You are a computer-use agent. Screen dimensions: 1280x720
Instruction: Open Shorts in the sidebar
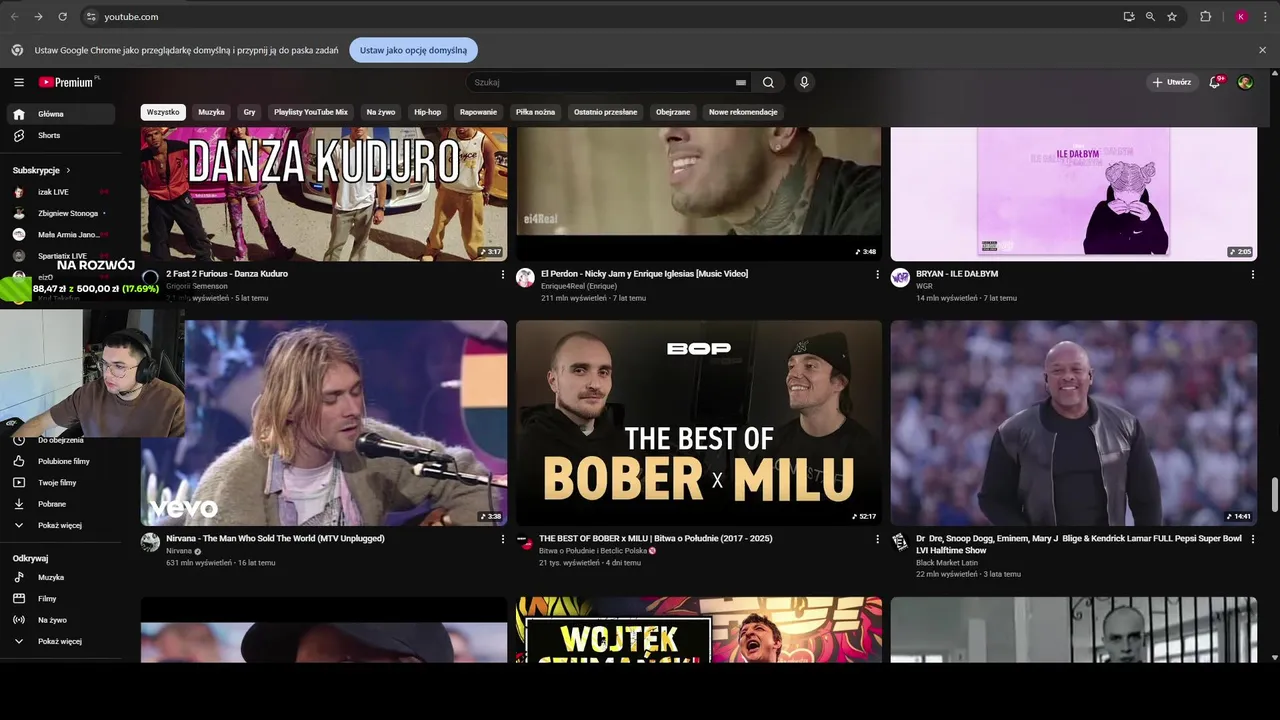tap(63, 135)
